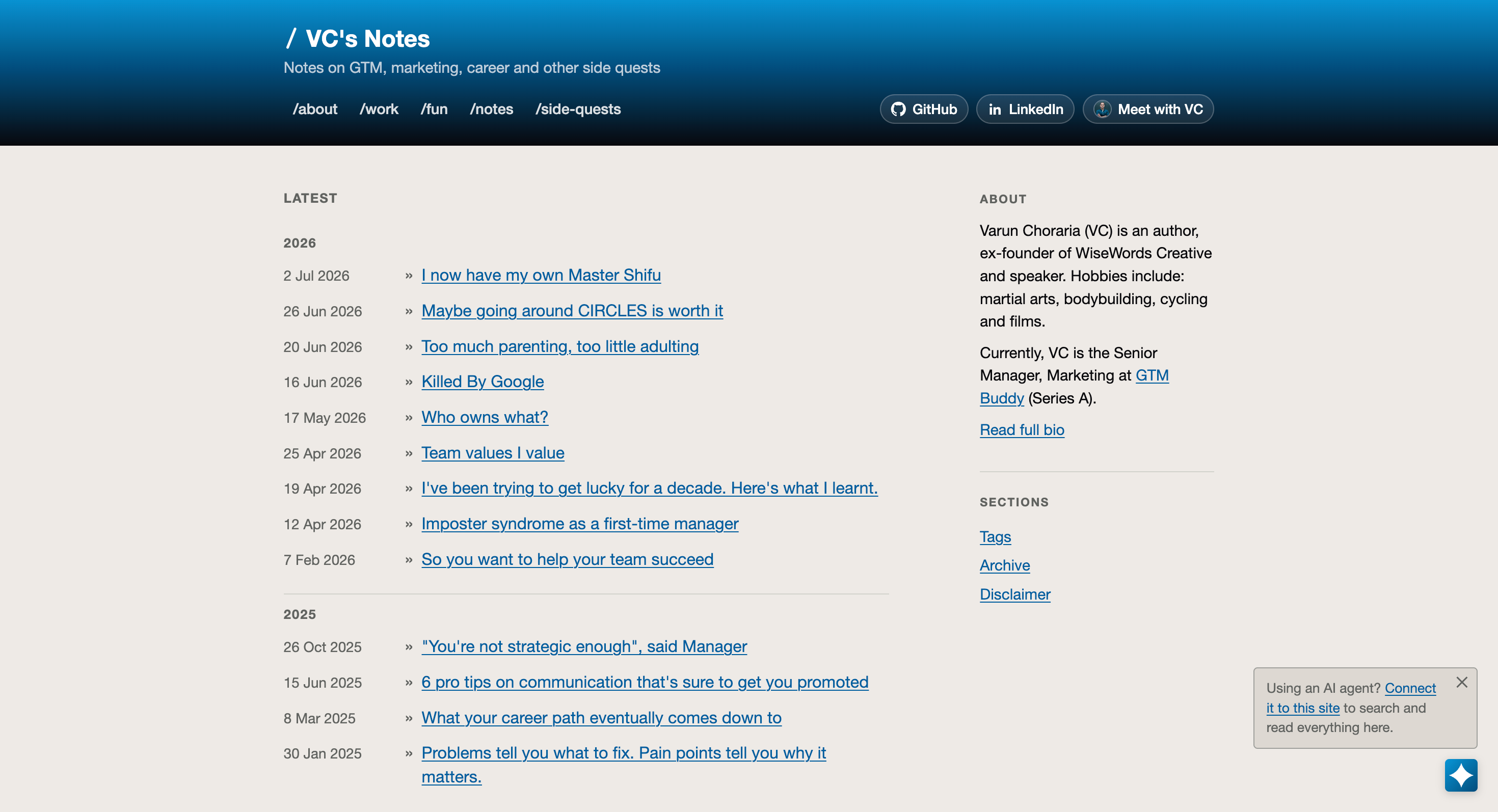Viewport: 1498px width, 812px height.
Task: Click the blue sparkle AI assistant icon
Action: click(x=1461, y=775)
